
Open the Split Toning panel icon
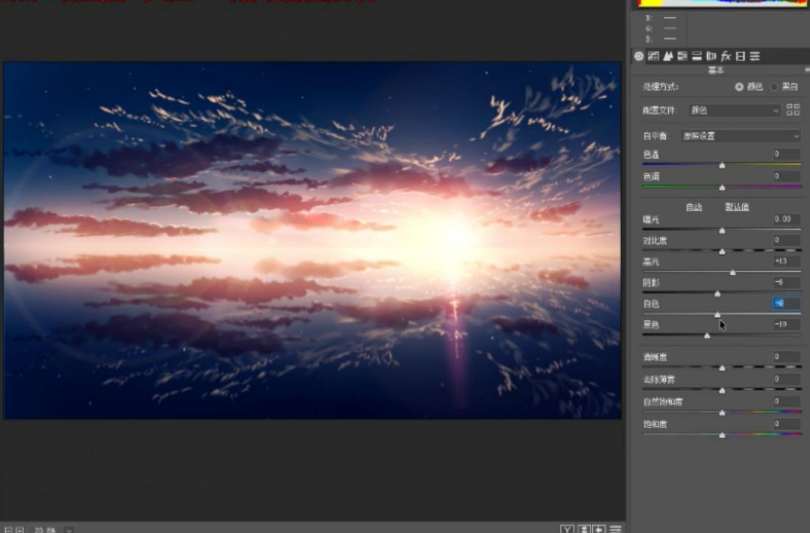tap(697, 56)
